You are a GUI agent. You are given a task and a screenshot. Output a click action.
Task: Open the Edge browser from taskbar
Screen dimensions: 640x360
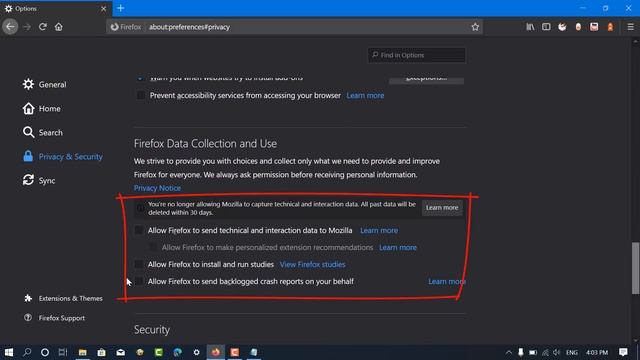178,352
